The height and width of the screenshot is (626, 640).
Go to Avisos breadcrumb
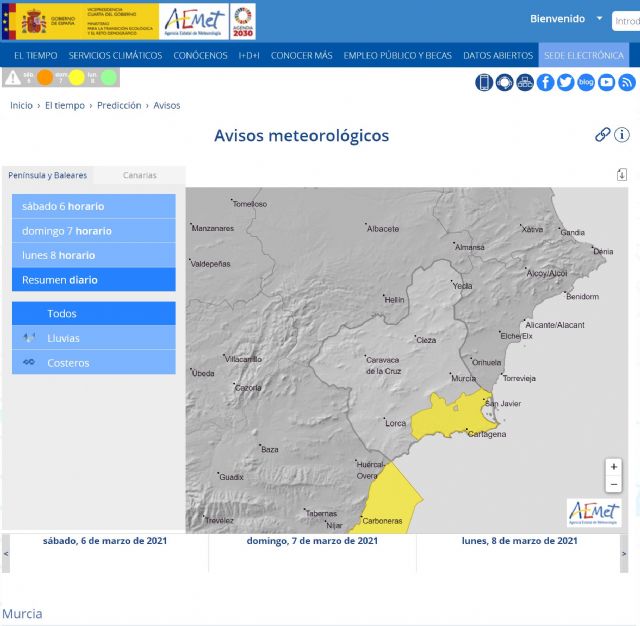pyautogui.click(x=167, y=105)
